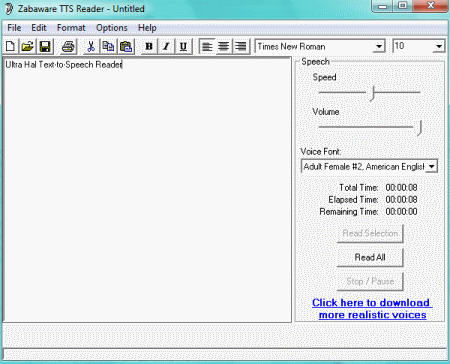Viewport: 450px width, 364px height.
Task: Click the Elapsed Time value
Action: [401, 200]
